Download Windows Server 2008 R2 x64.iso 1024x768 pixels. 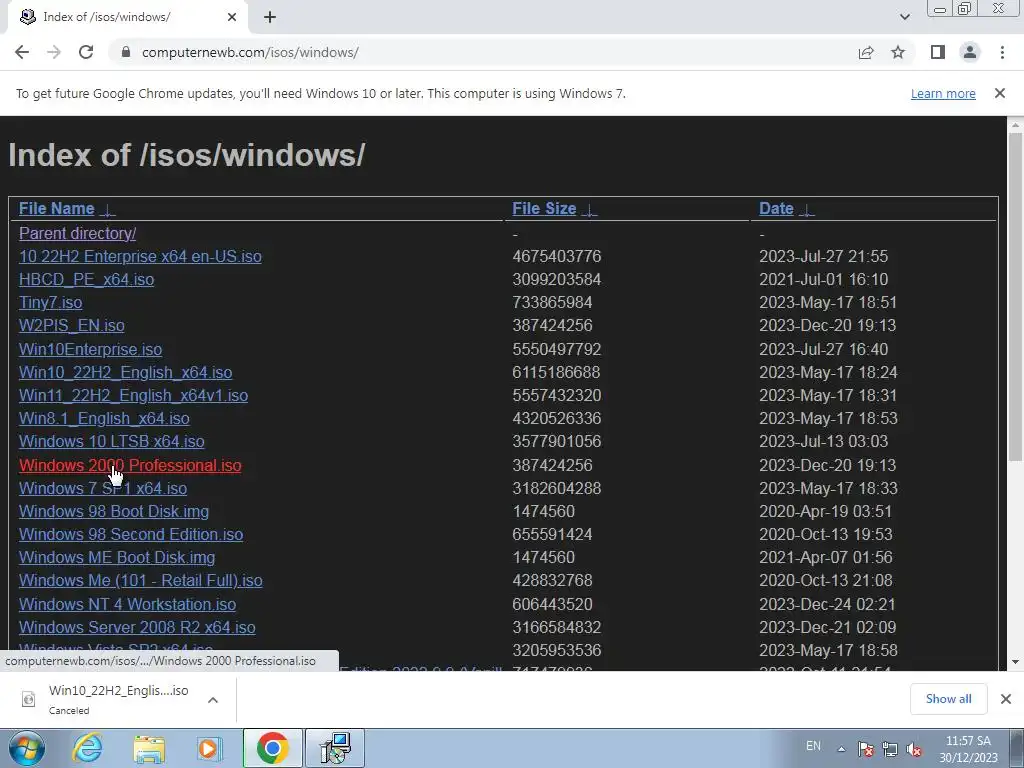coord(137,627)
